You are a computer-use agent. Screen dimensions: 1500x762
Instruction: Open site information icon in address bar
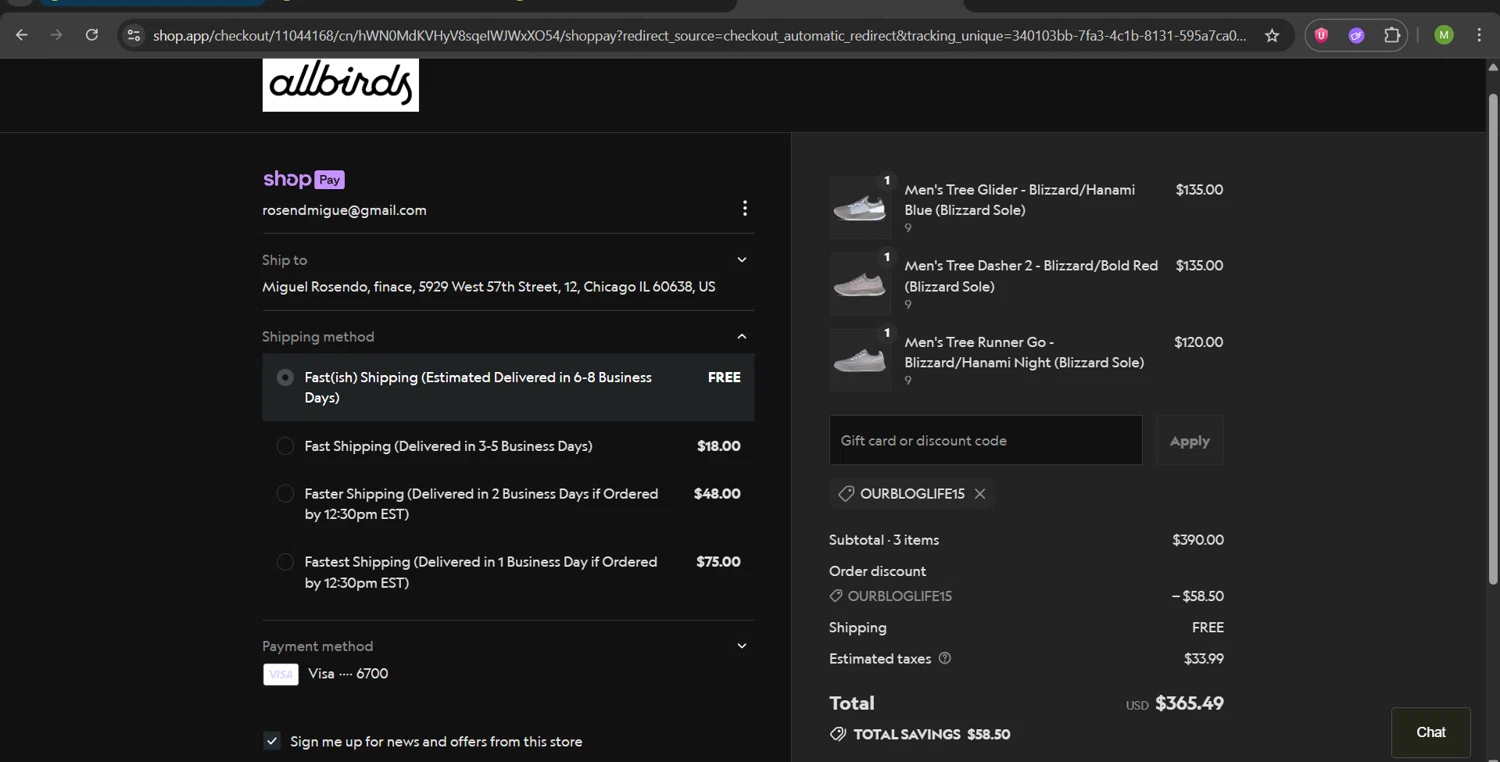coord(133,35)
